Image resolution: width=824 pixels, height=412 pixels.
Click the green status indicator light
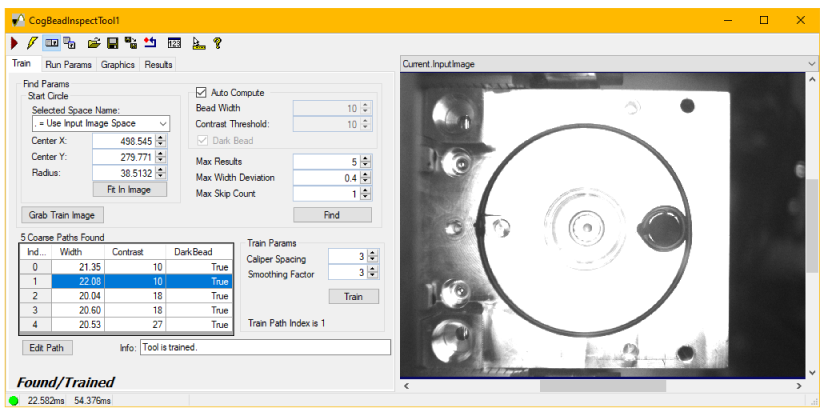pos(14,401)
